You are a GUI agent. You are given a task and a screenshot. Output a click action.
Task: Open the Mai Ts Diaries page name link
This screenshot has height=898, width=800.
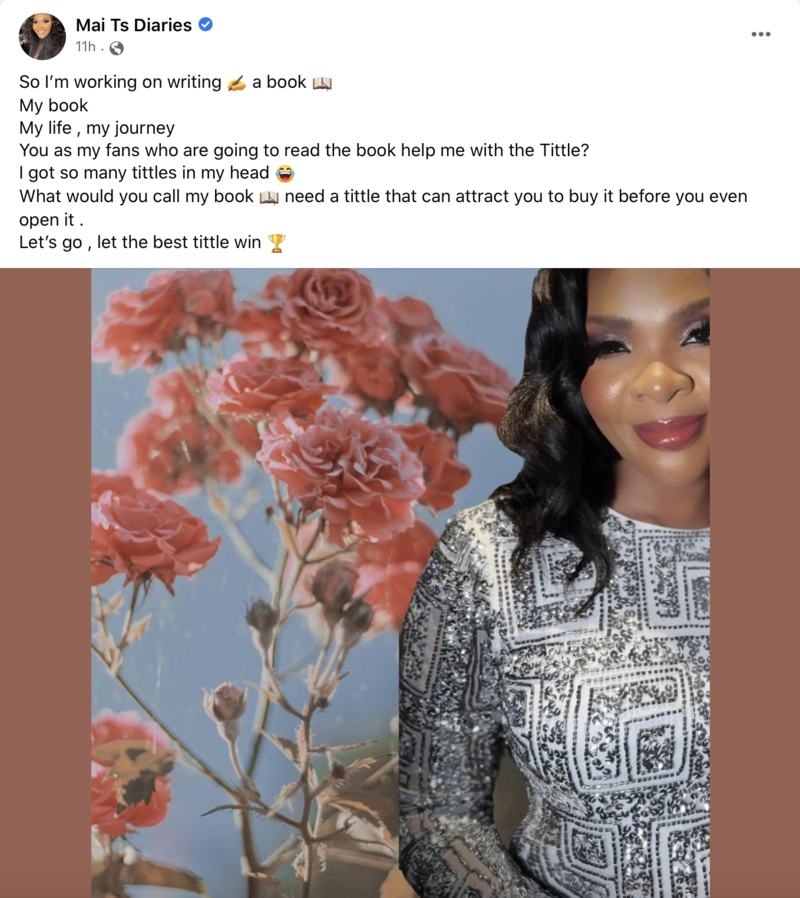(x=133, y=25)
